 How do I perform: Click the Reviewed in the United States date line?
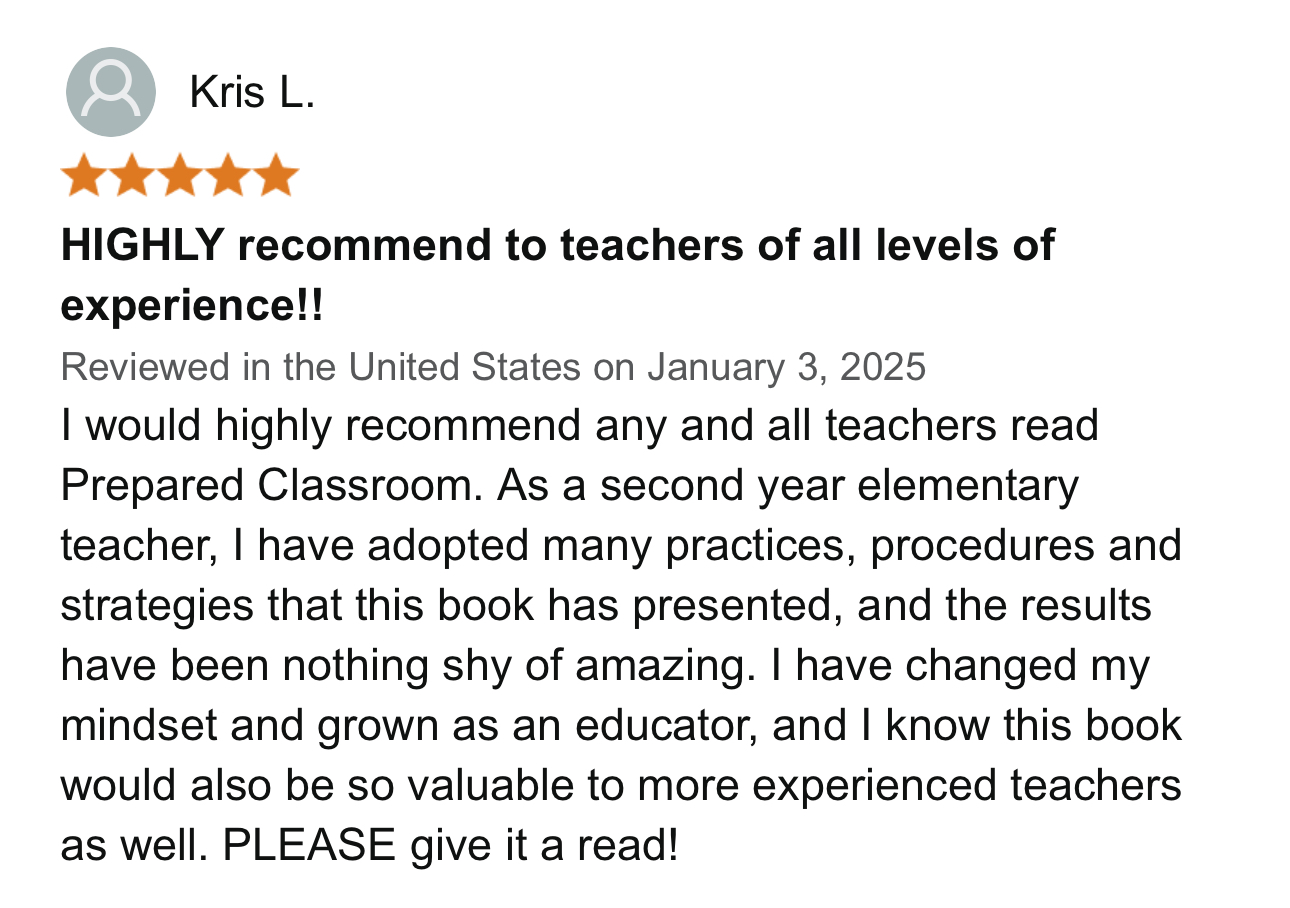pos(494,367)
